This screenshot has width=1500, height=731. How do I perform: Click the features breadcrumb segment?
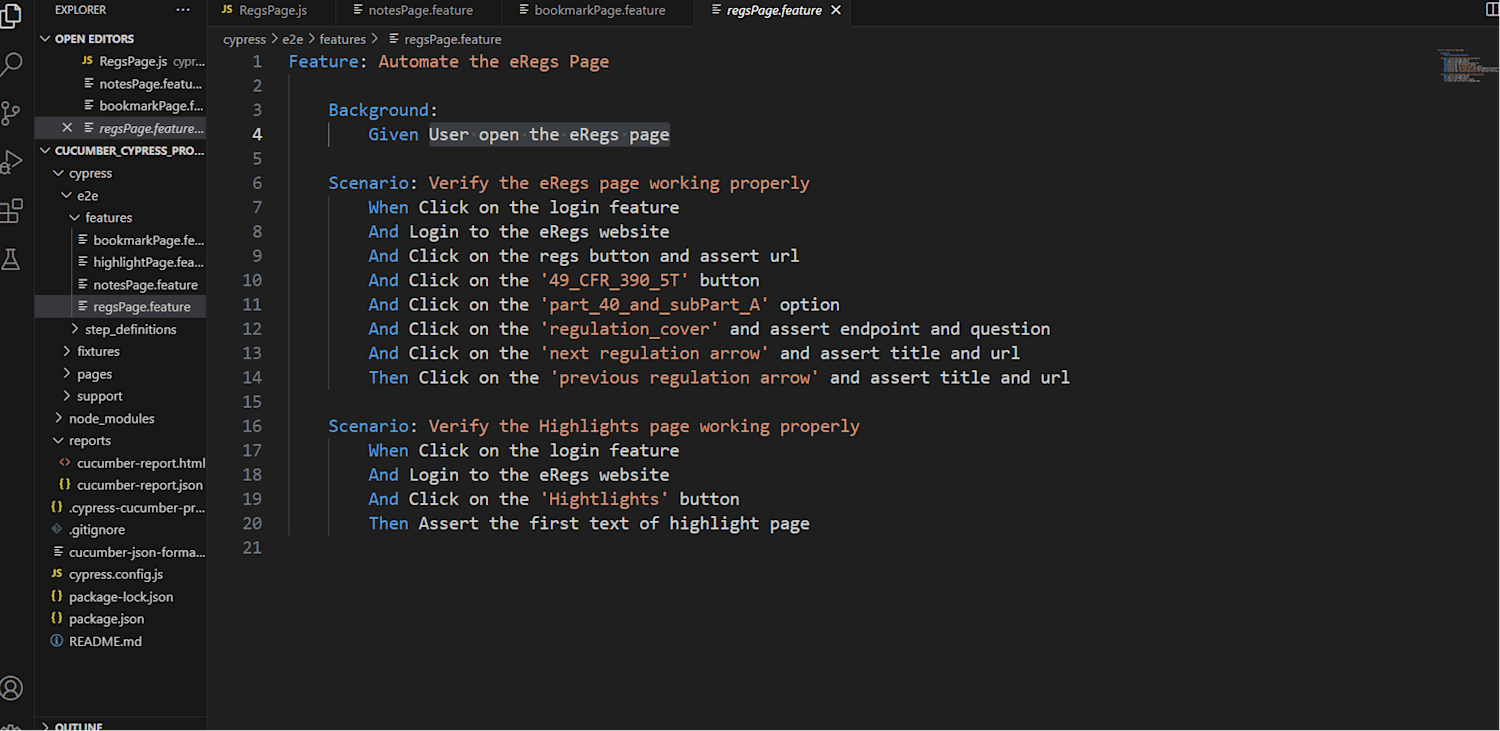pyautogui.click(x=342, y=39)
